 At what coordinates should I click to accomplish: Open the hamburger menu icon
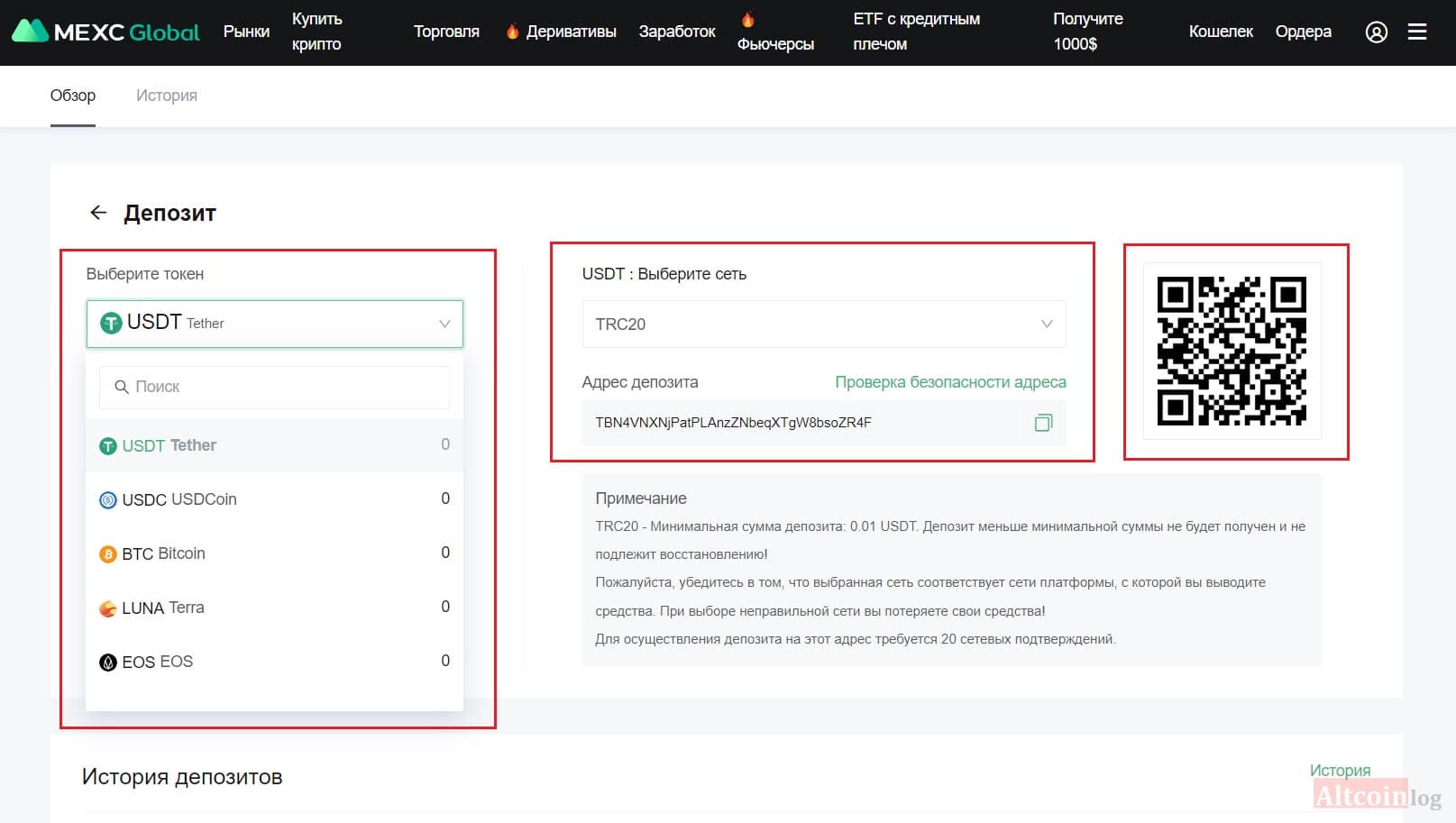coord(1417,32)
